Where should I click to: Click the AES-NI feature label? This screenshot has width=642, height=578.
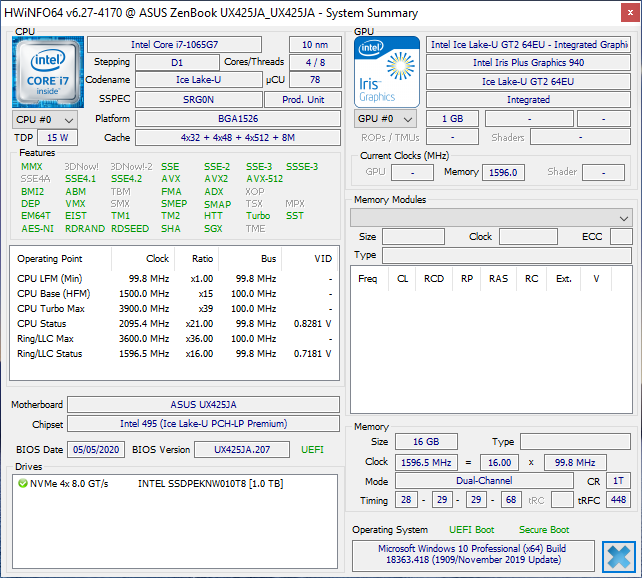(37, 228)
